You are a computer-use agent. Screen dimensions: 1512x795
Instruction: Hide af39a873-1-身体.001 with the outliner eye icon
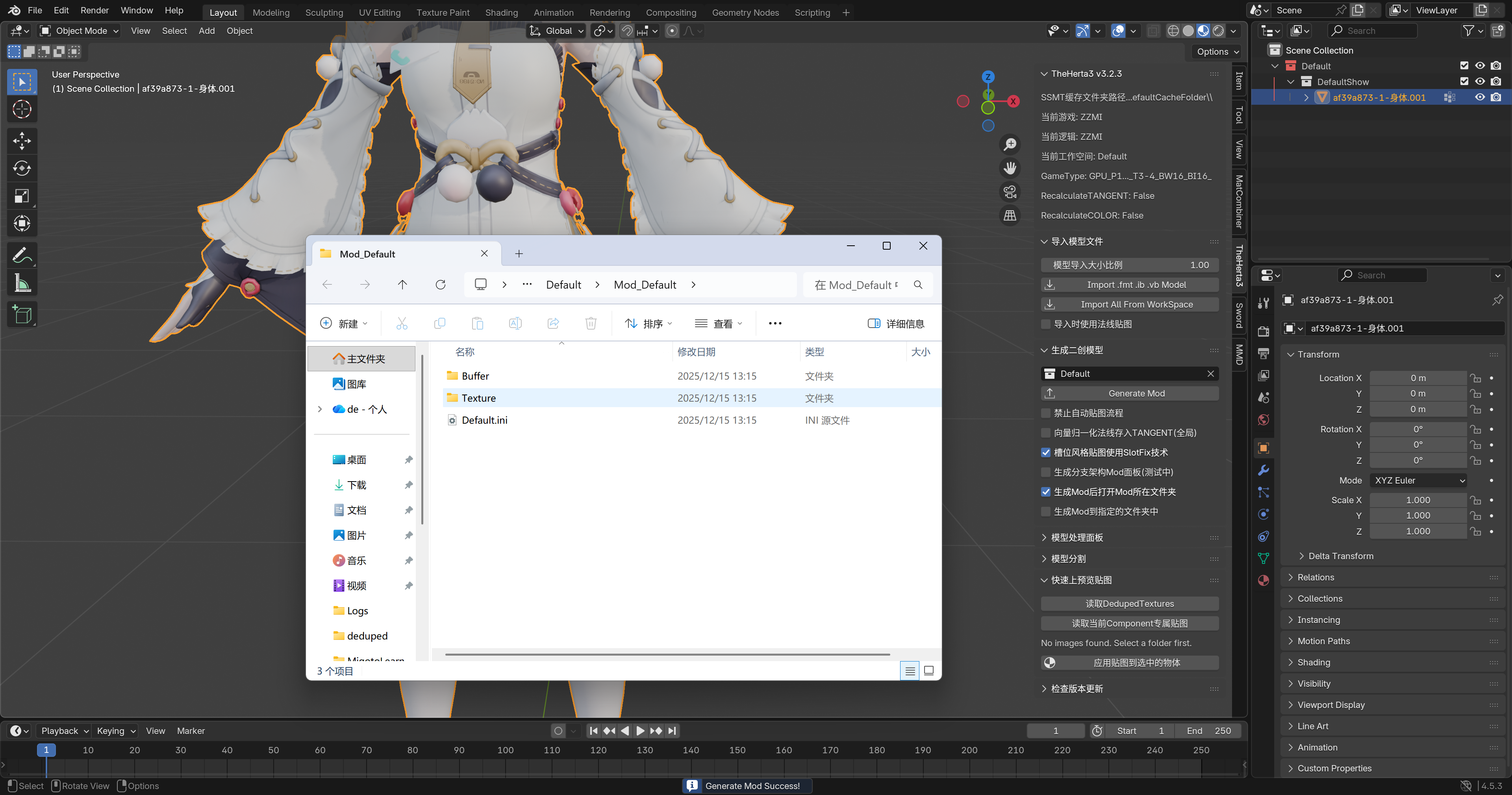point(1480,98)
